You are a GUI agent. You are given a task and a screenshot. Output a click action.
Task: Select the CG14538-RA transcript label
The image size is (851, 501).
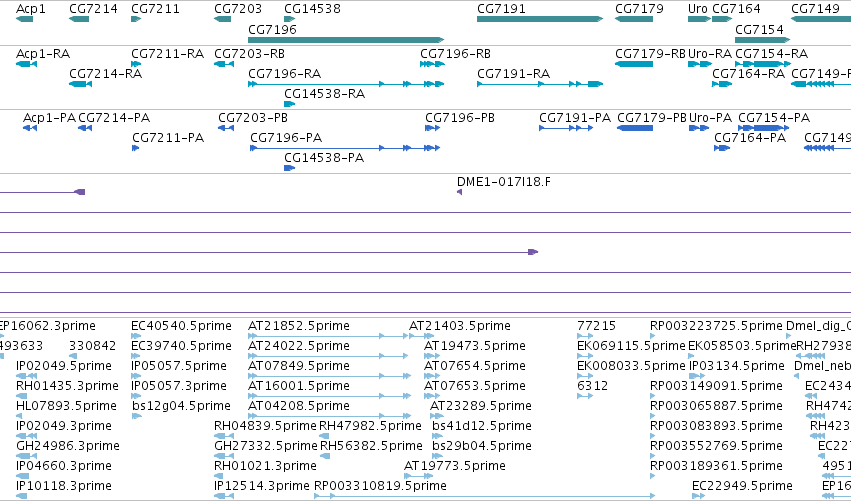click(325, 94)
